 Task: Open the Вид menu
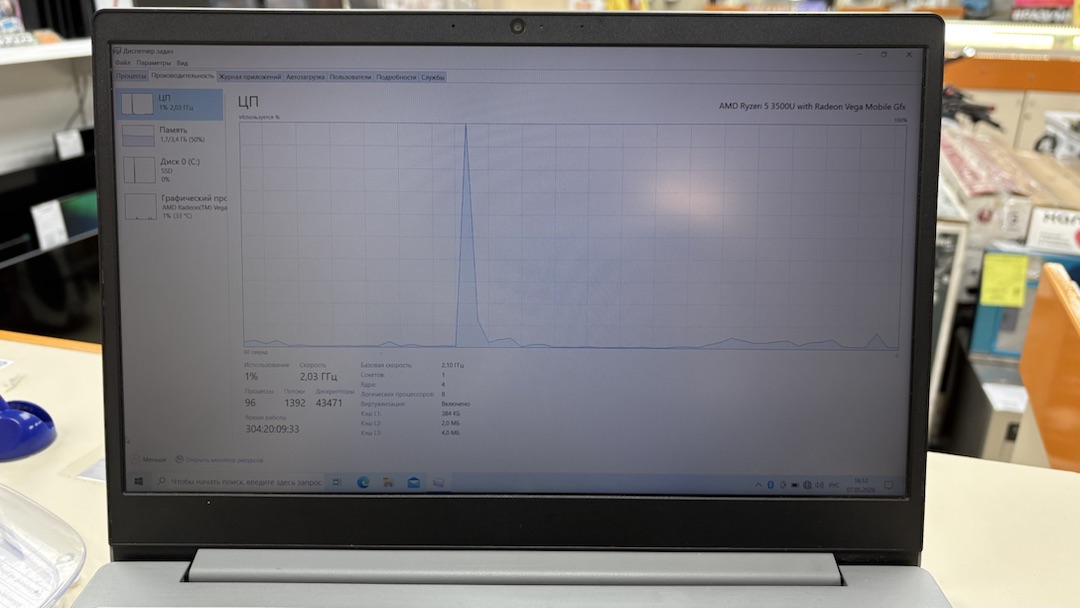182,63
